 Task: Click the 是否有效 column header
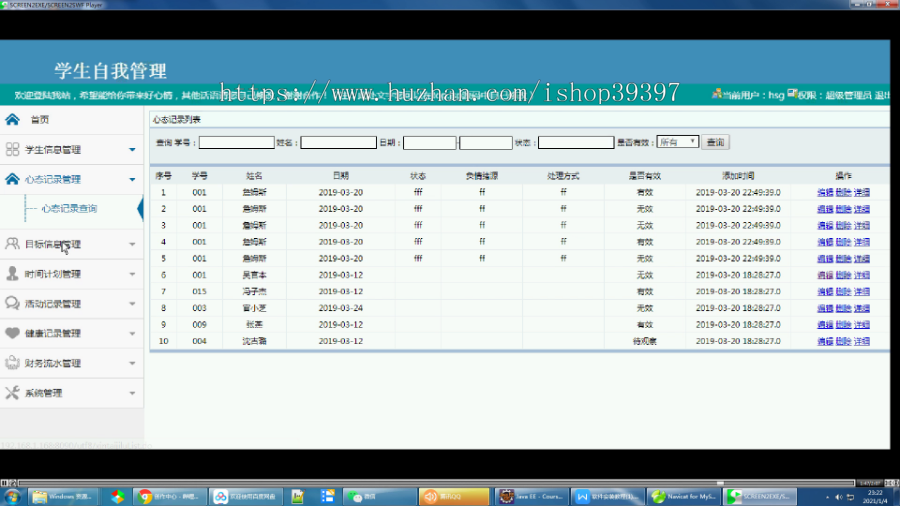point(645,176)
